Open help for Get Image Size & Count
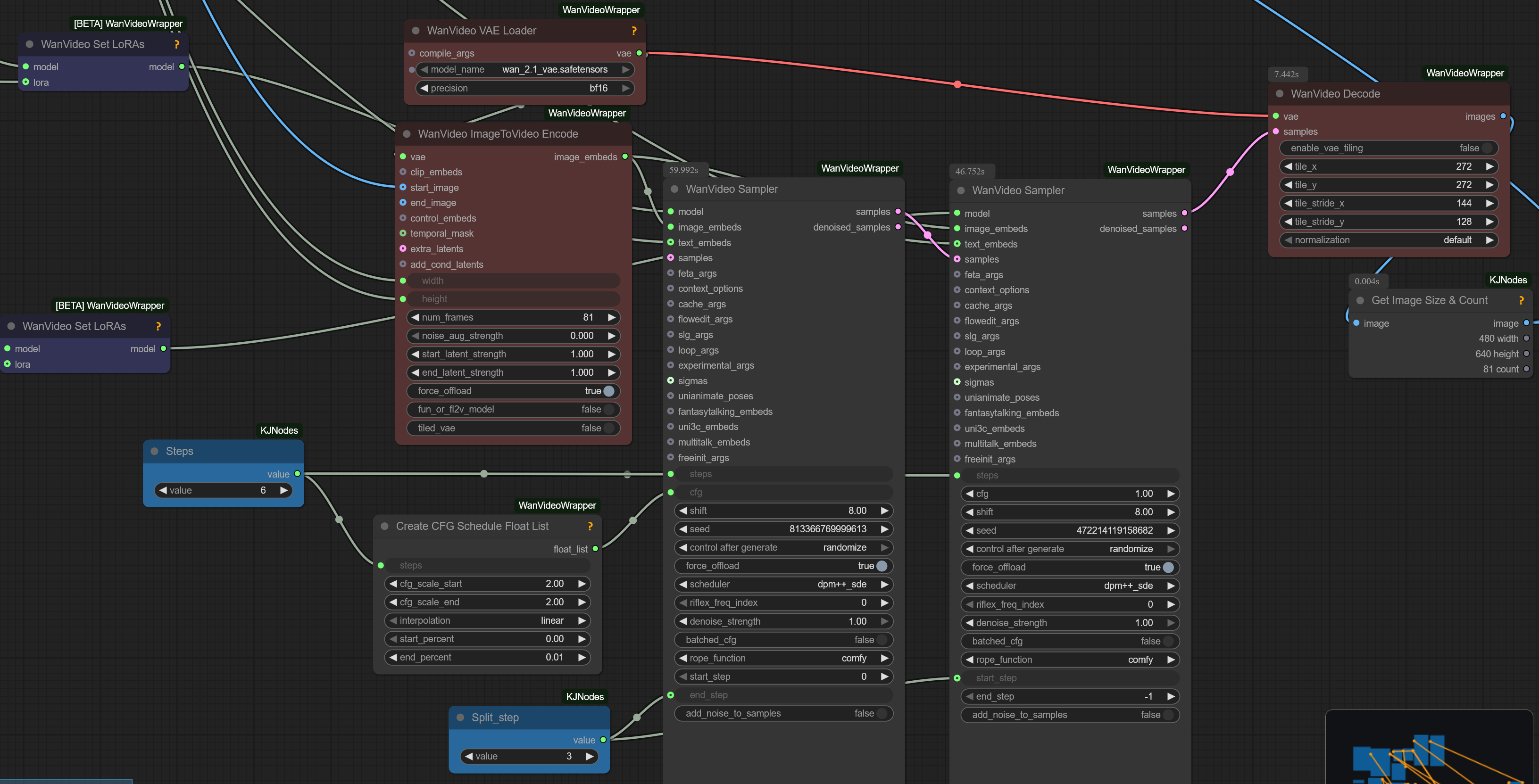This screenshot has height=784, width=1539. click(x=1521, y=300)
